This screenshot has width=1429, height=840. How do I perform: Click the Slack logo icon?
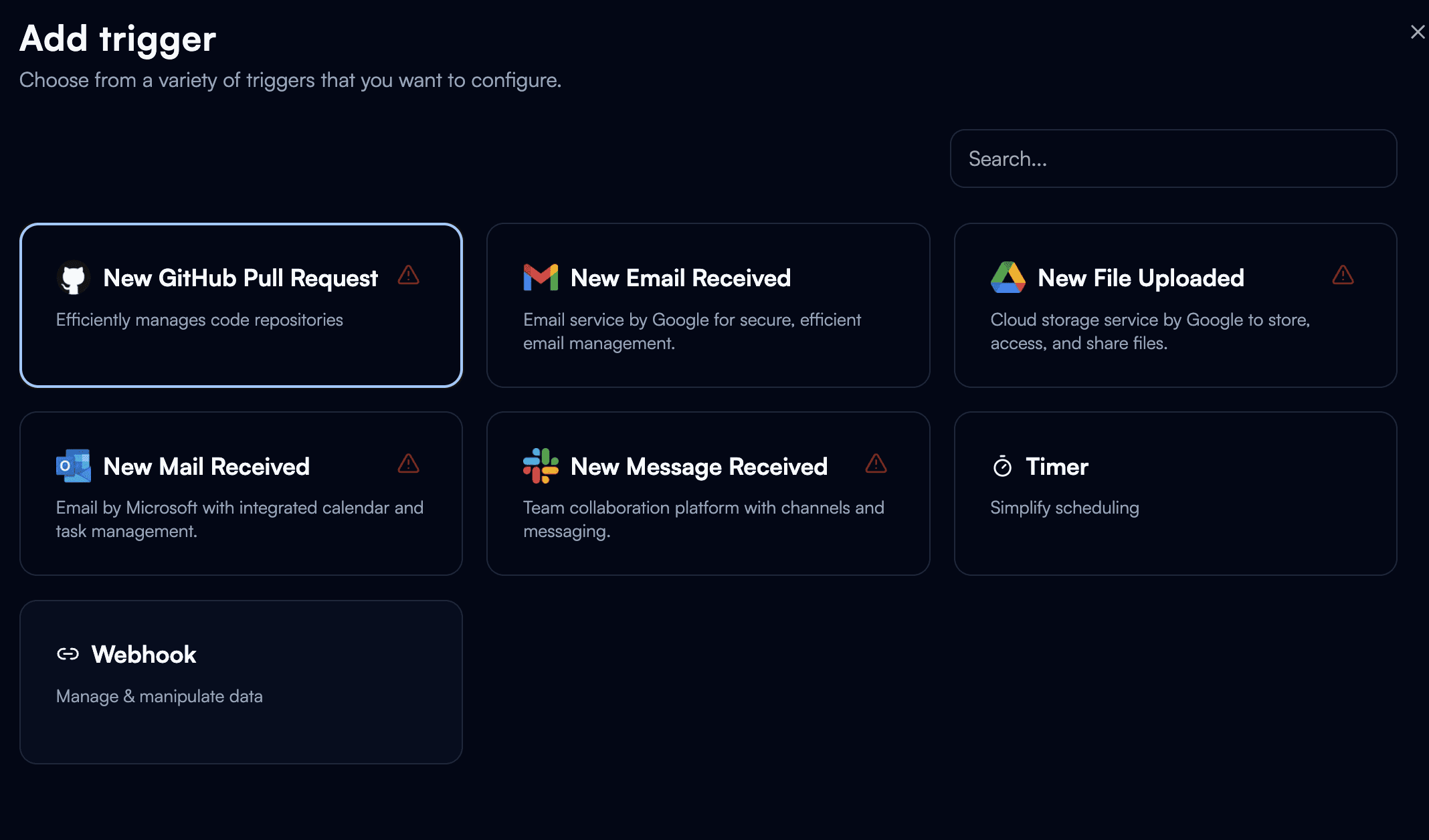541,466
